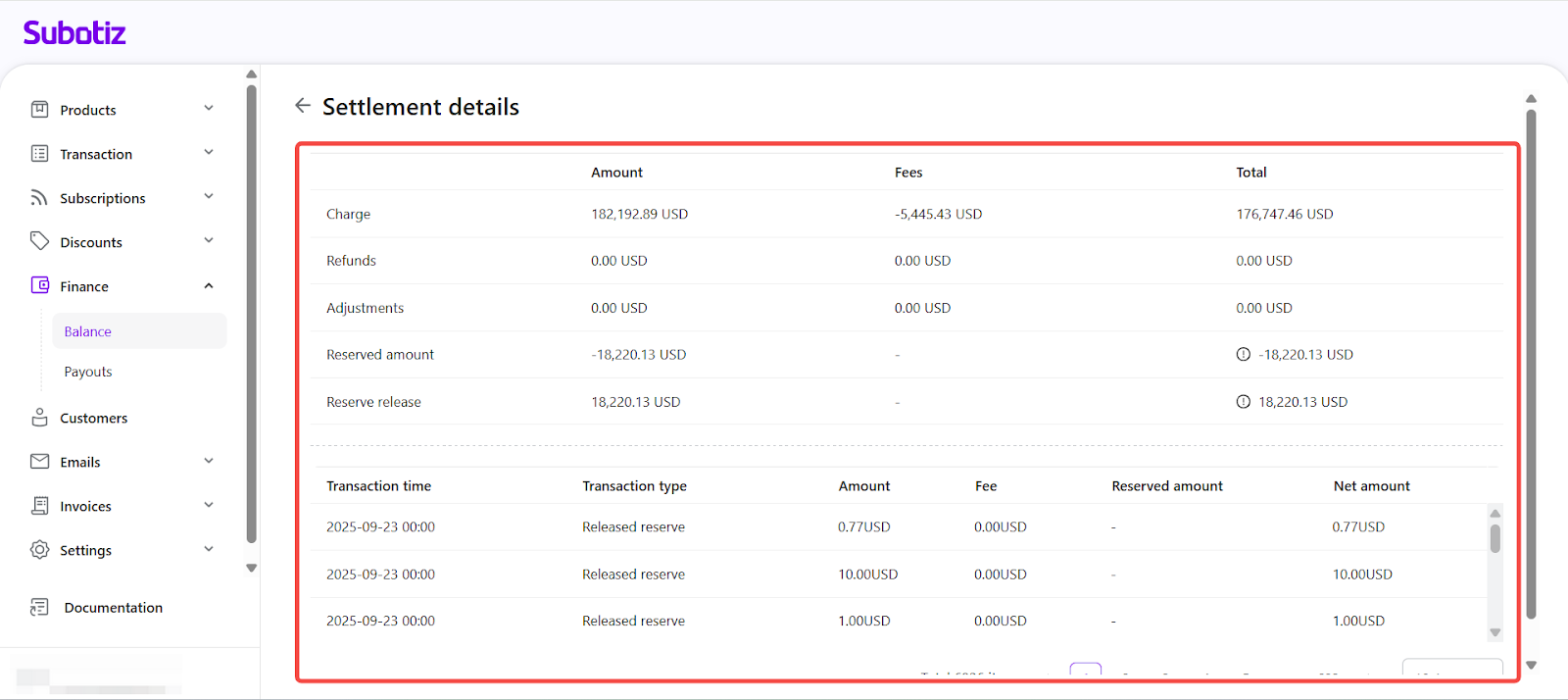Click the Customers person icon

click(x=39, y=418)
